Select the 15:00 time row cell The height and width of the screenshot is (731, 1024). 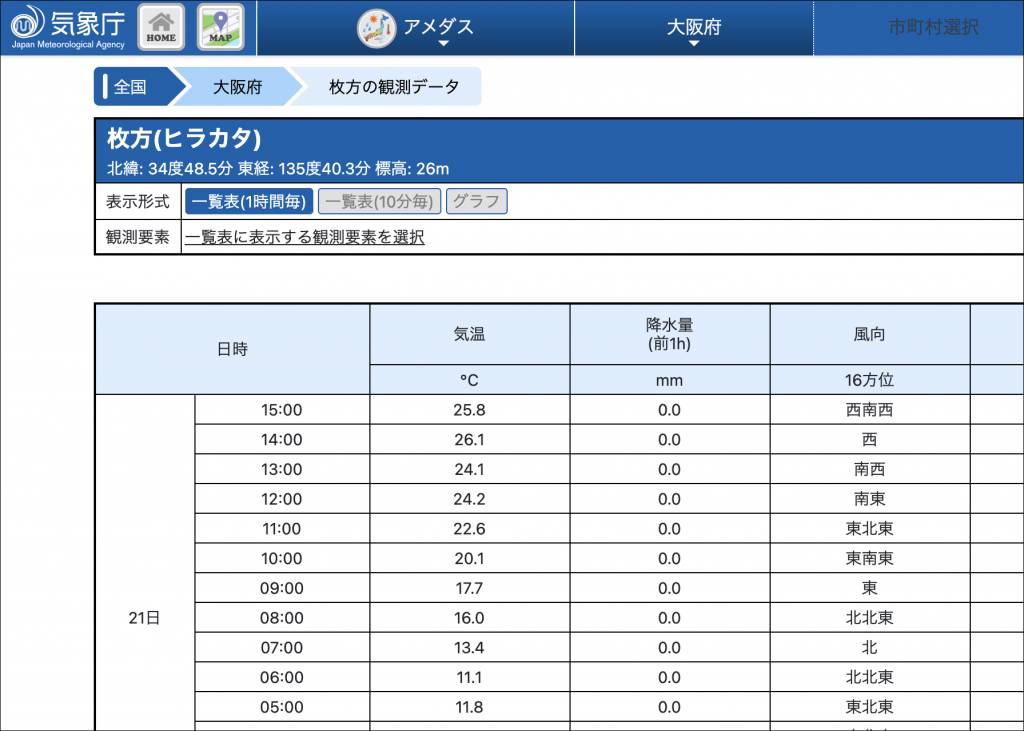click(x=281, y=410)
